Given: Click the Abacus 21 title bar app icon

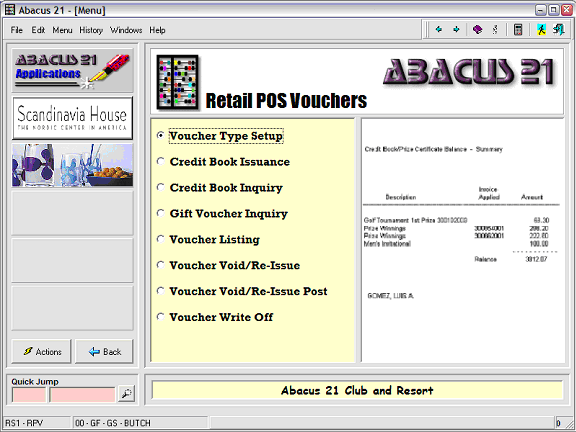Looking at the screenshot, I should [10, 10].
